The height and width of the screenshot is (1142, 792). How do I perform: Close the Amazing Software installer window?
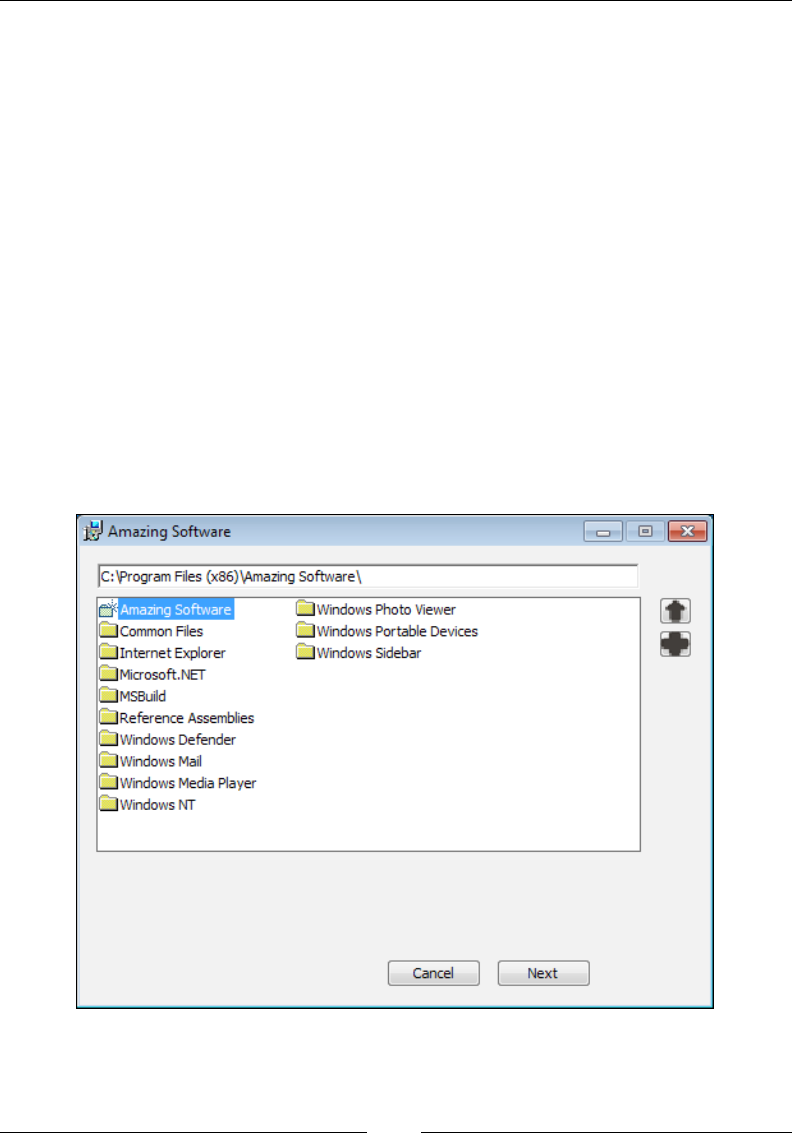[687, 532]
